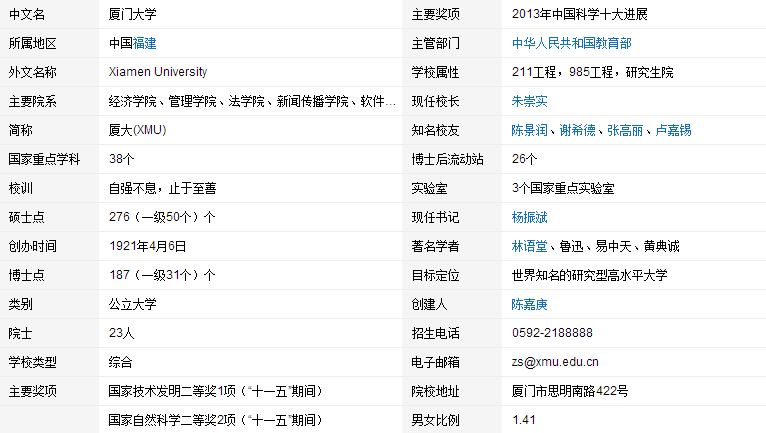Click the 实验室 row label

pos(429,189)
